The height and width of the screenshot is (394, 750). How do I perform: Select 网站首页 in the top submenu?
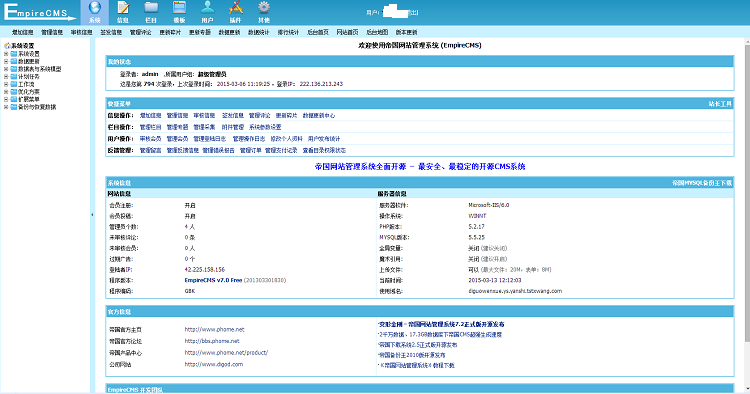click(x=347, y=33)
